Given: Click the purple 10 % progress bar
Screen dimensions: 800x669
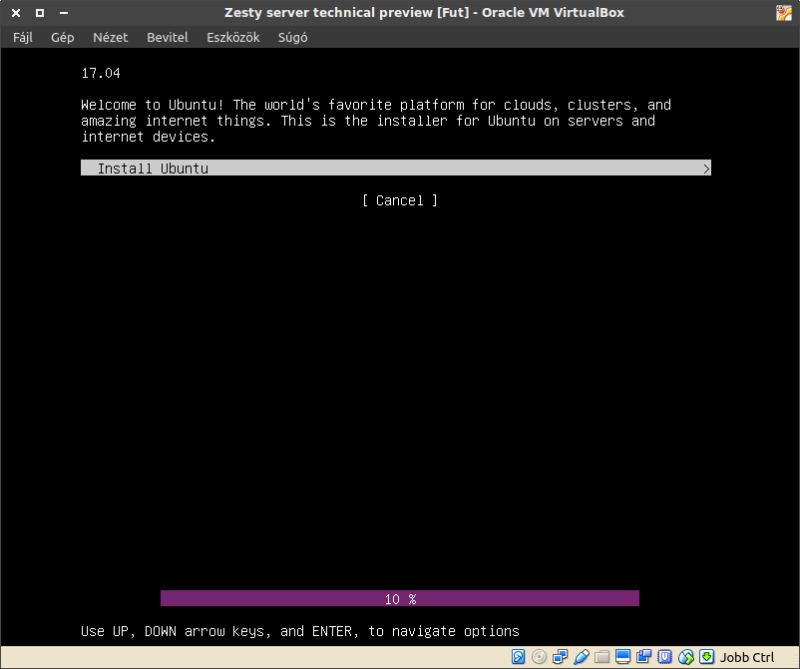Looking at the screenshot, I should (x=399, y=599).
